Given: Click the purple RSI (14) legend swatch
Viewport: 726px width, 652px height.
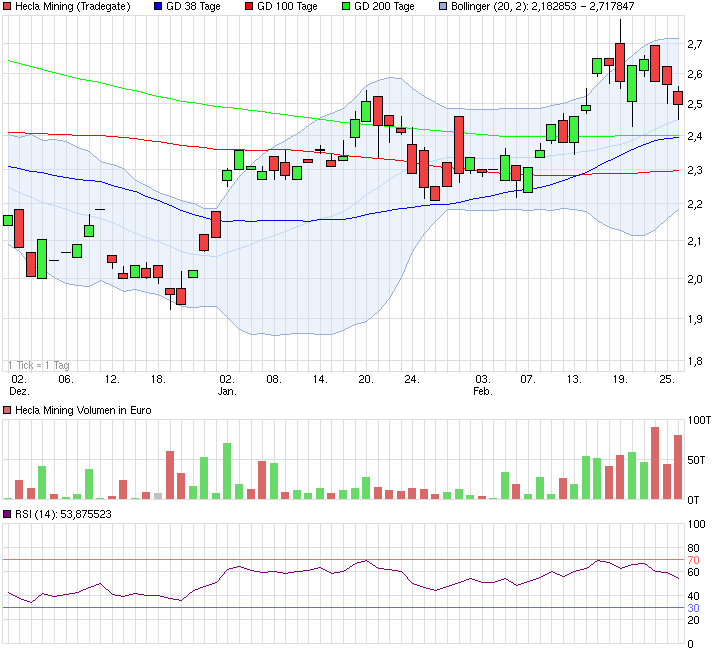Looking at the screenshot, I should tap(7, 514).
